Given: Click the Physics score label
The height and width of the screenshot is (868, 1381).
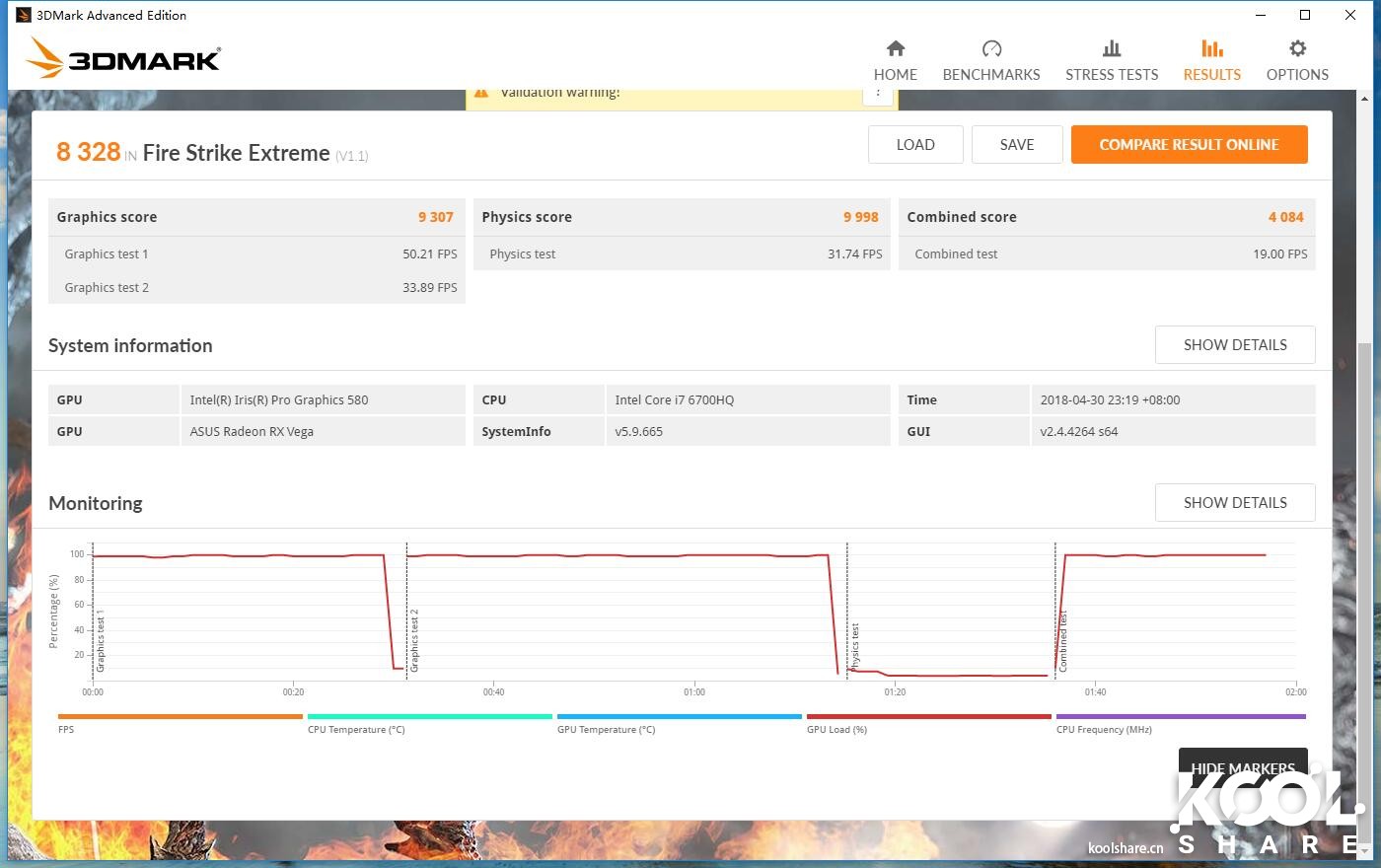Looking at the screenshot, I should coord(527,217).
